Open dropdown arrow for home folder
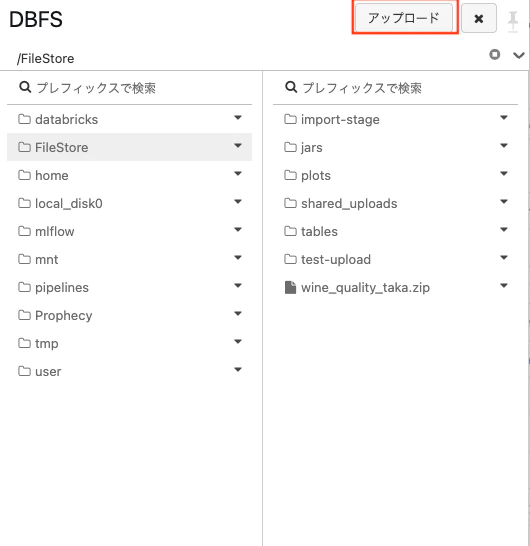Image resolution: width=530 pixels, height=546 pixels. (x=238, y=174)
